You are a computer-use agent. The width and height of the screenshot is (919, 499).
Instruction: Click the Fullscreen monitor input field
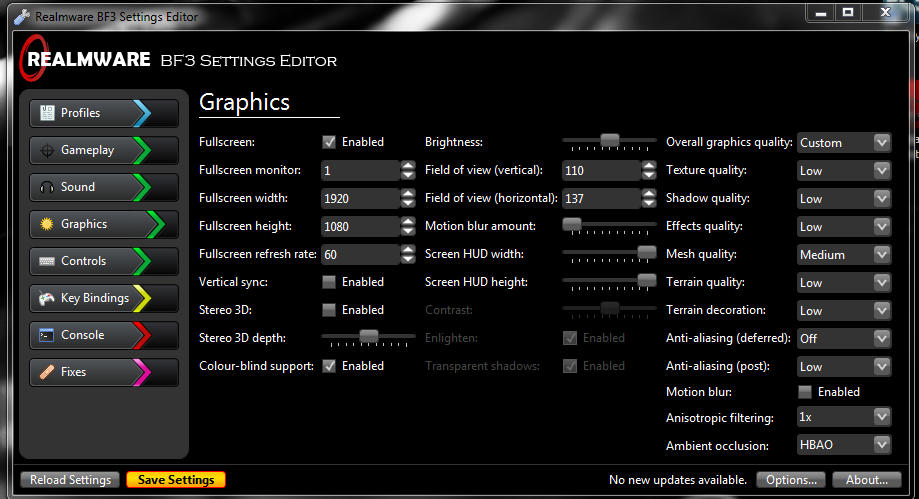(x=360, y=171)
